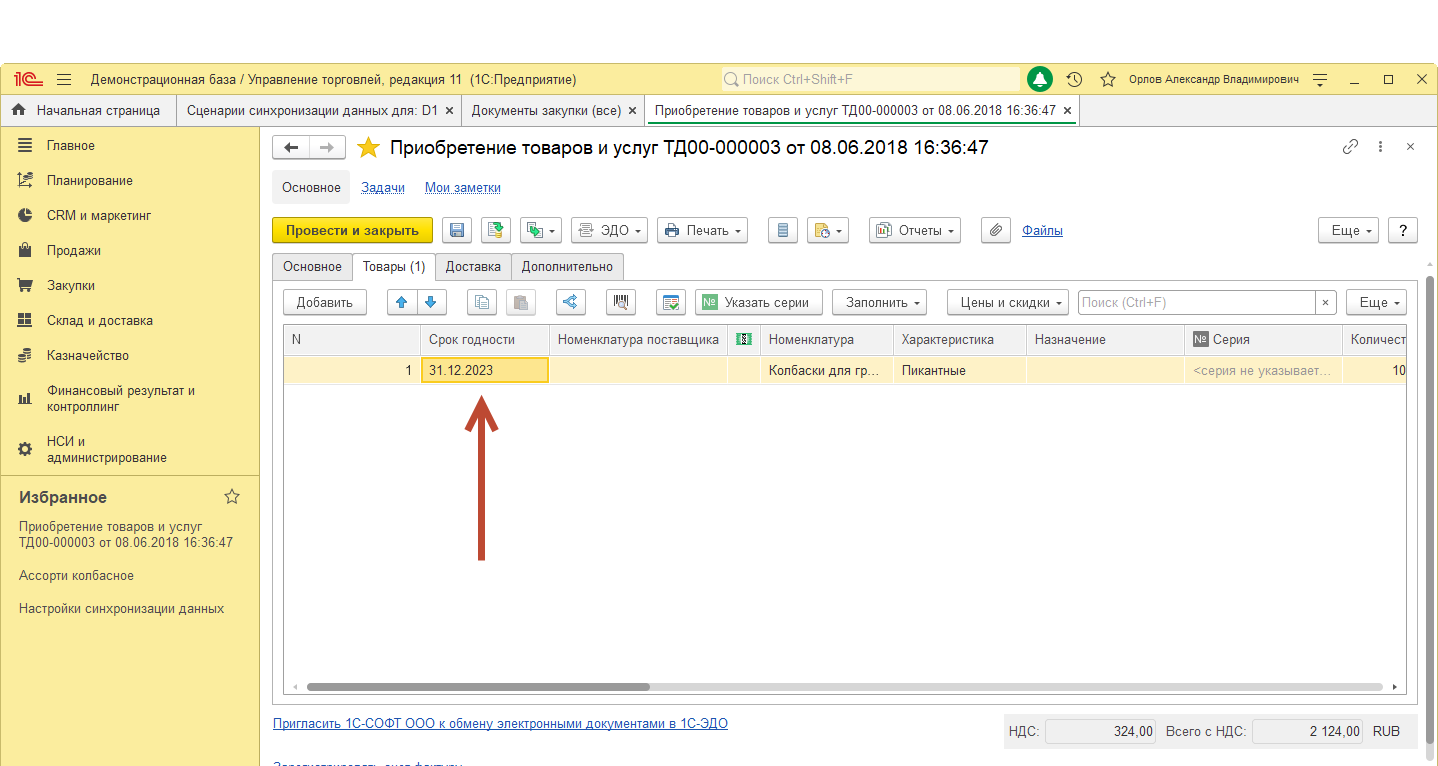Open the Закупки section in sidebar

click(x=70, y=286)
